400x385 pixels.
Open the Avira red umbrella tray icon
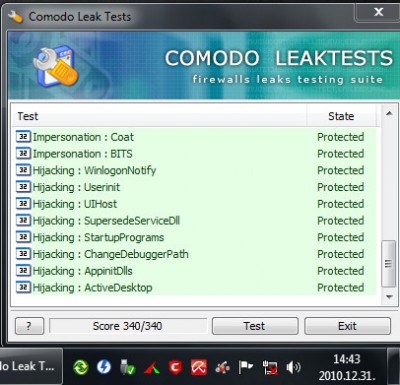coord(199,367)
